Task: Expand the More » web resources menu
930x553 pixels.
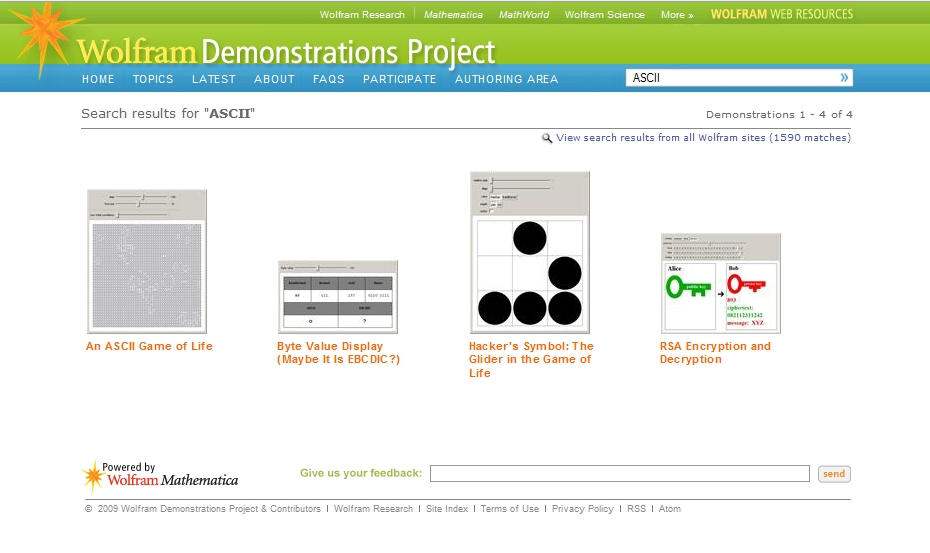Action: click(677, 15)
